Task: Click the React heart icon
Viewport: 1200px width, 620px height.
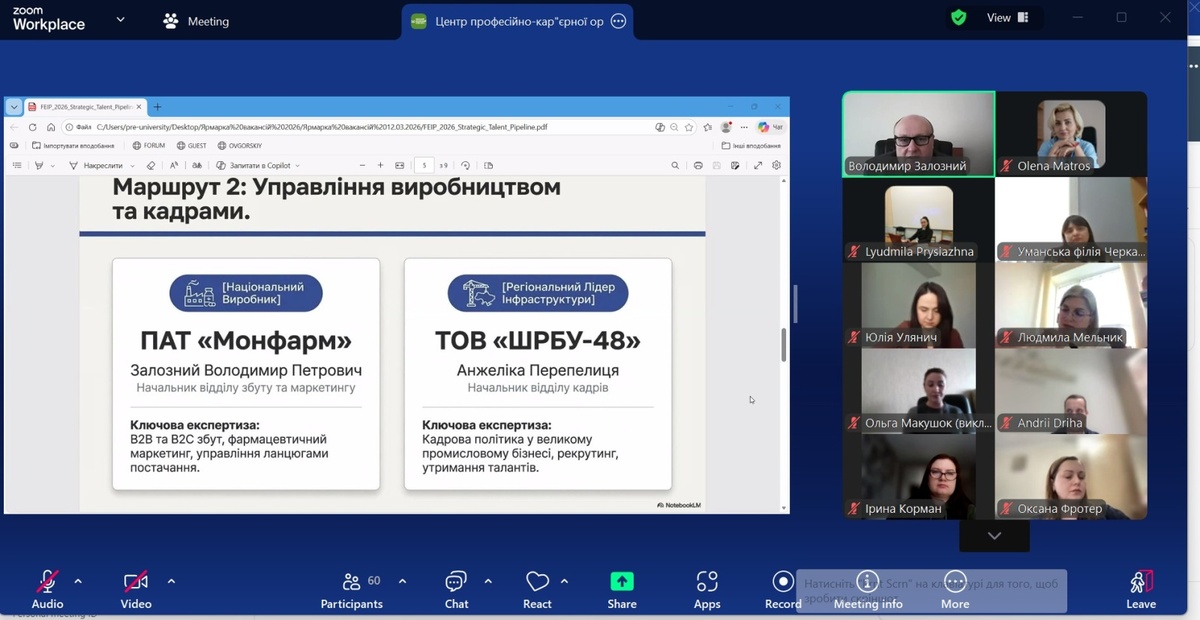Action: click(537, 583)
